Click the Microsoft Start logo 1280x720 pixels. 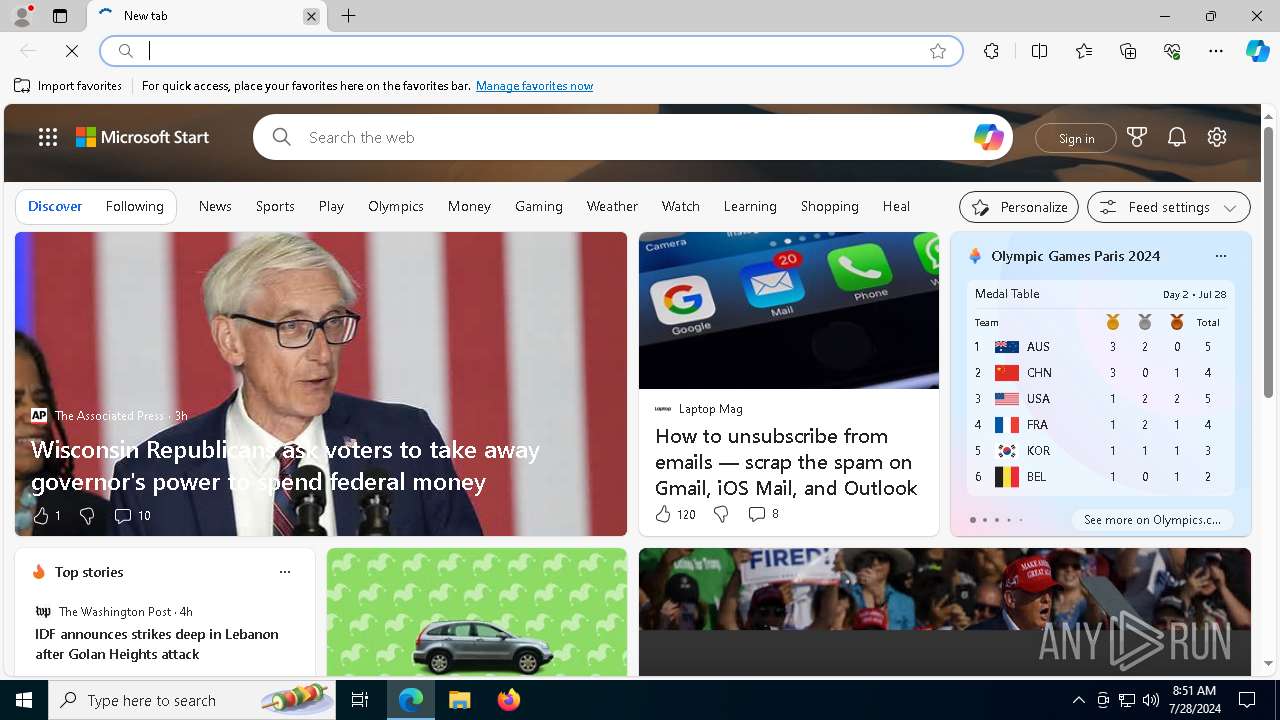click(142, 137)
